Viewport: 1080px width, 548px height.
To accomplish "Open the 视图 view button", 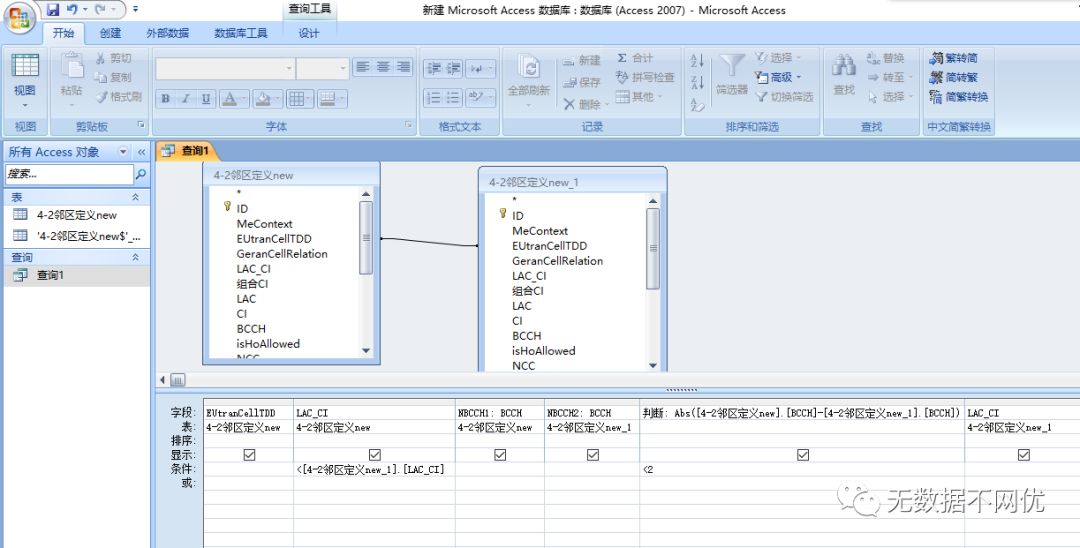I will [x=25, y=80].
